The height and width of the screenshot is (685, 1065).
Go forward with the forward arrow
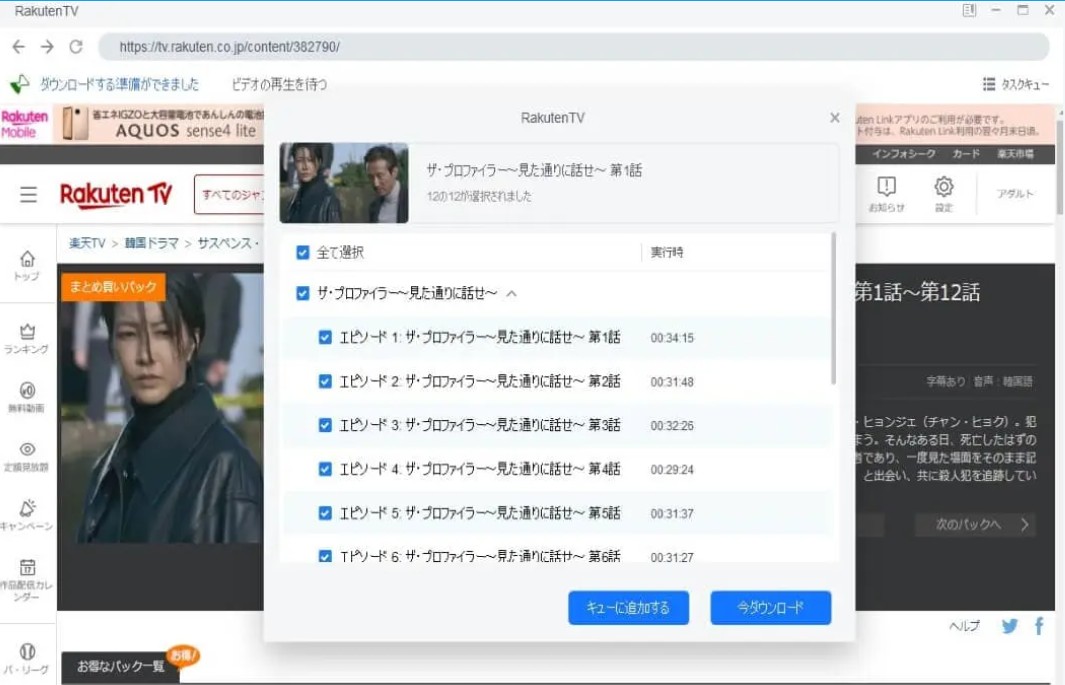pos(47,46)
